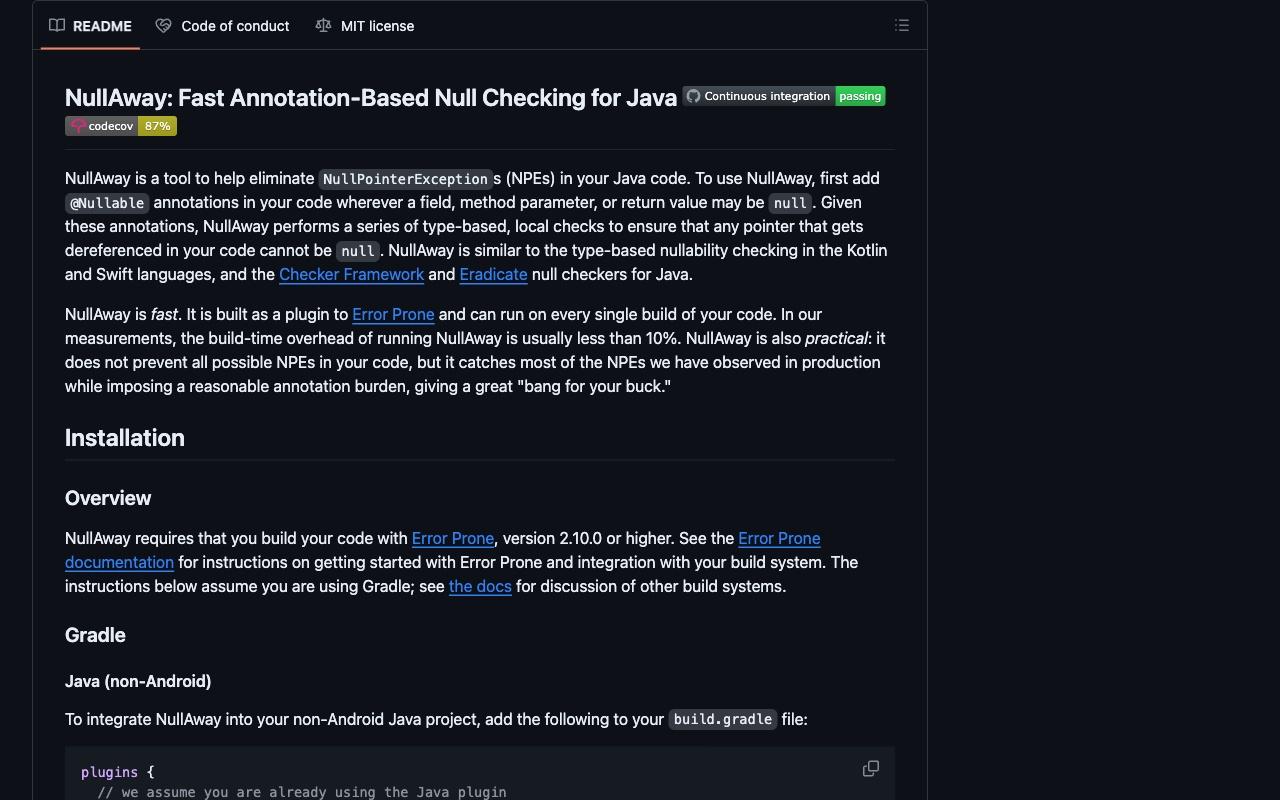Click the Java (non-Android) heading
1280x800 pixels.
(138, 681)
